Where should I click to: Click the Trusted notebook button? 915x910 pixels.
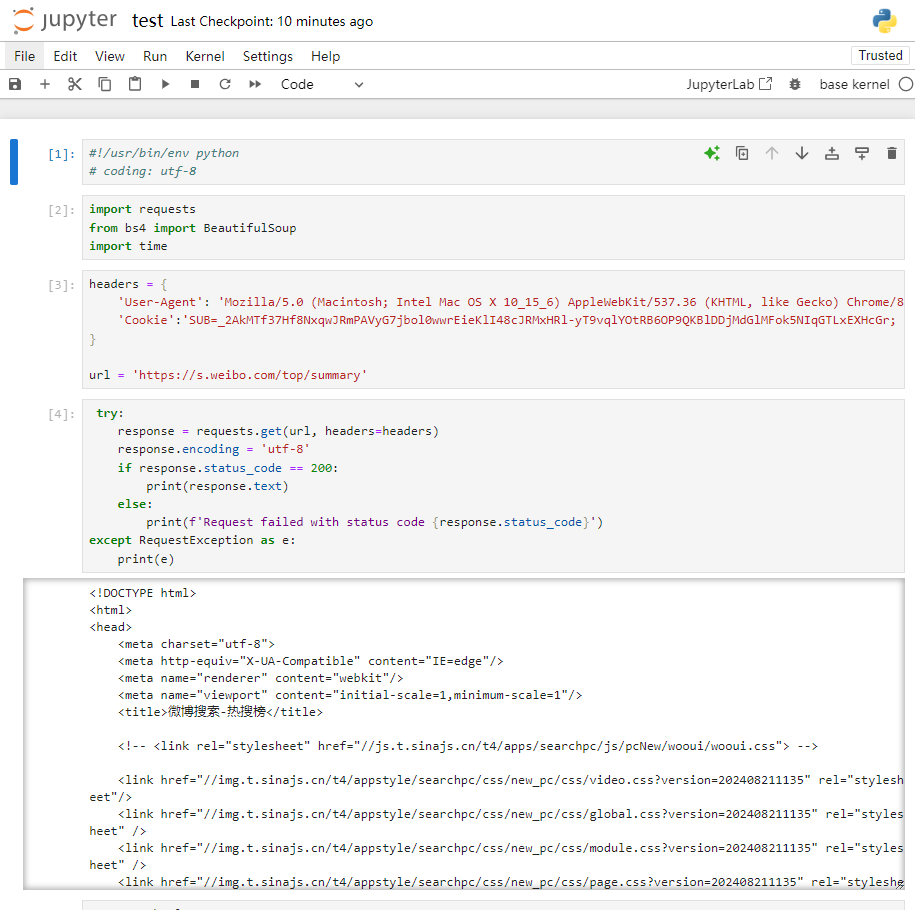(x=880, y=55)
